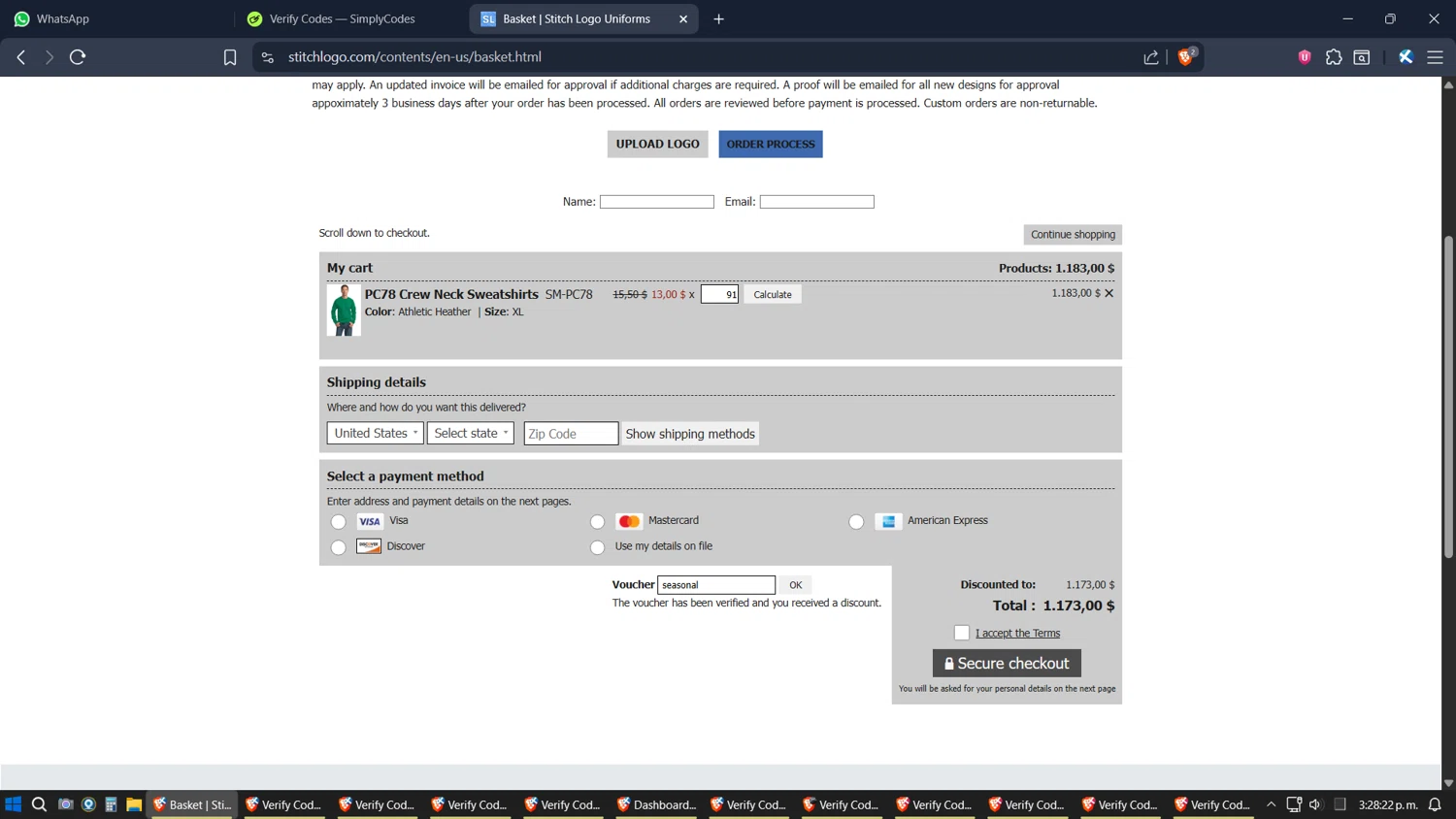Viewport: 1456px width, 819px height.
Task: Select Discover payment method
Action: [338, 547]
